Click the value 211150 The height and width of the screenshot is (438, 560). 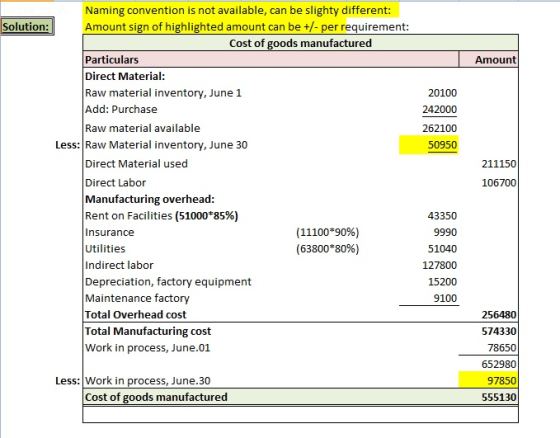(x=499, y=164)
